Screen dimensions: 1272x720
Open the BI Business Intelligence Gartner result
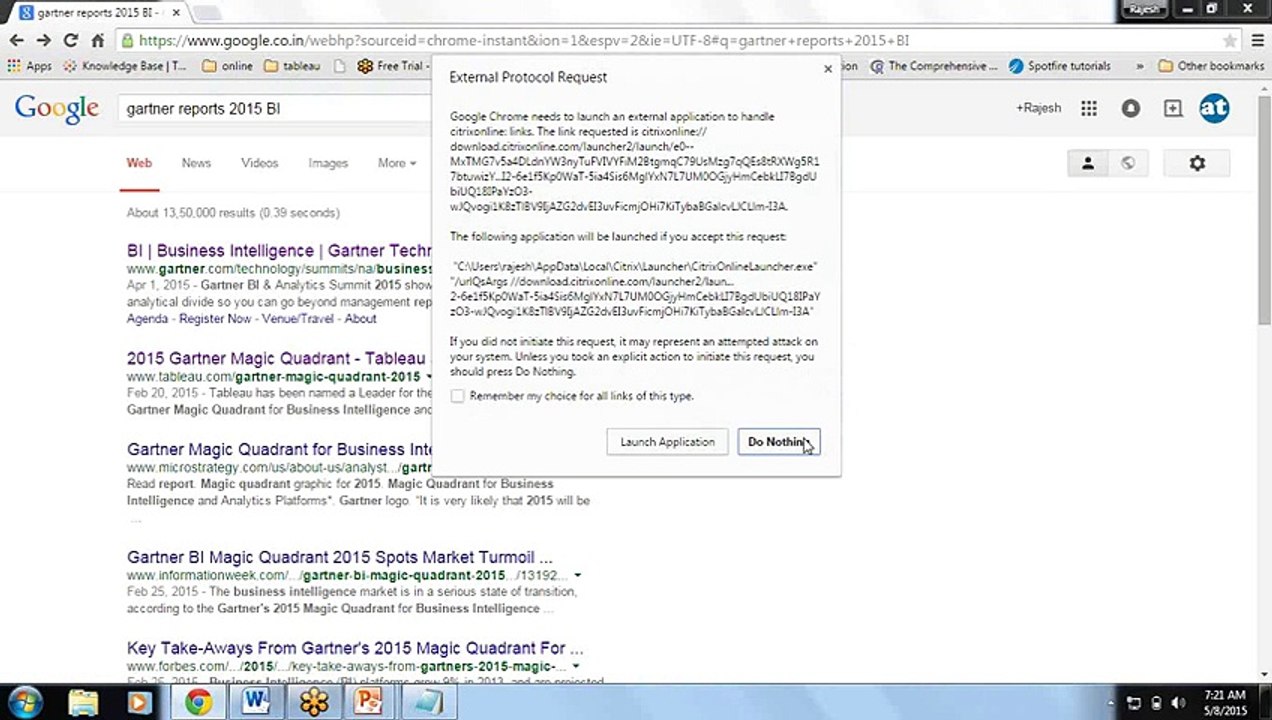click(279, 250)
